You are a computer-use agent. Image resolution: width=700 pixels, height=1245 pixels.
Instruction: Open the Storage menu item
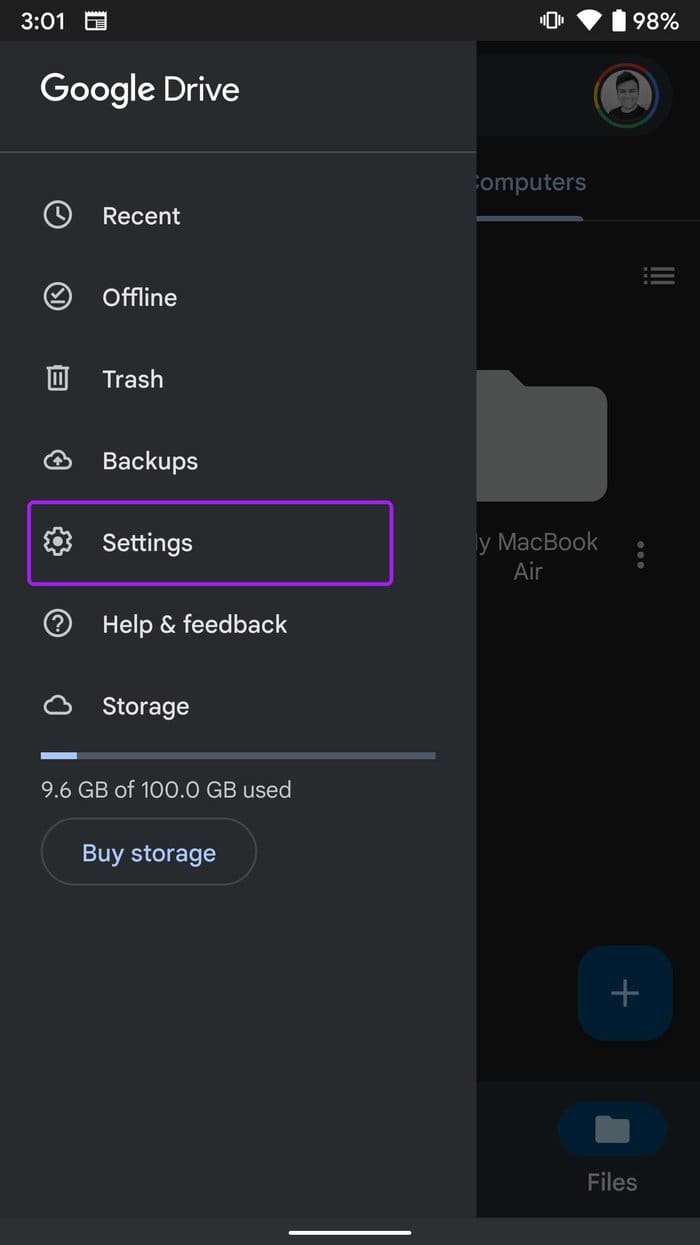[238, 706]
